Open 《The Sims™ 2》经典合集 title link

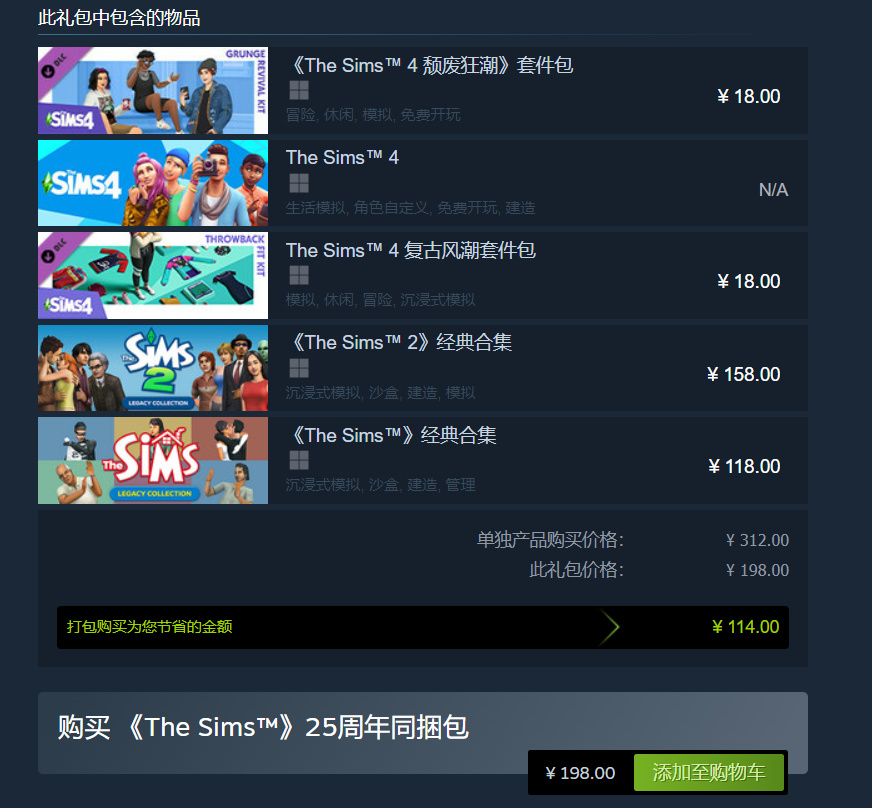click(399, 343)
